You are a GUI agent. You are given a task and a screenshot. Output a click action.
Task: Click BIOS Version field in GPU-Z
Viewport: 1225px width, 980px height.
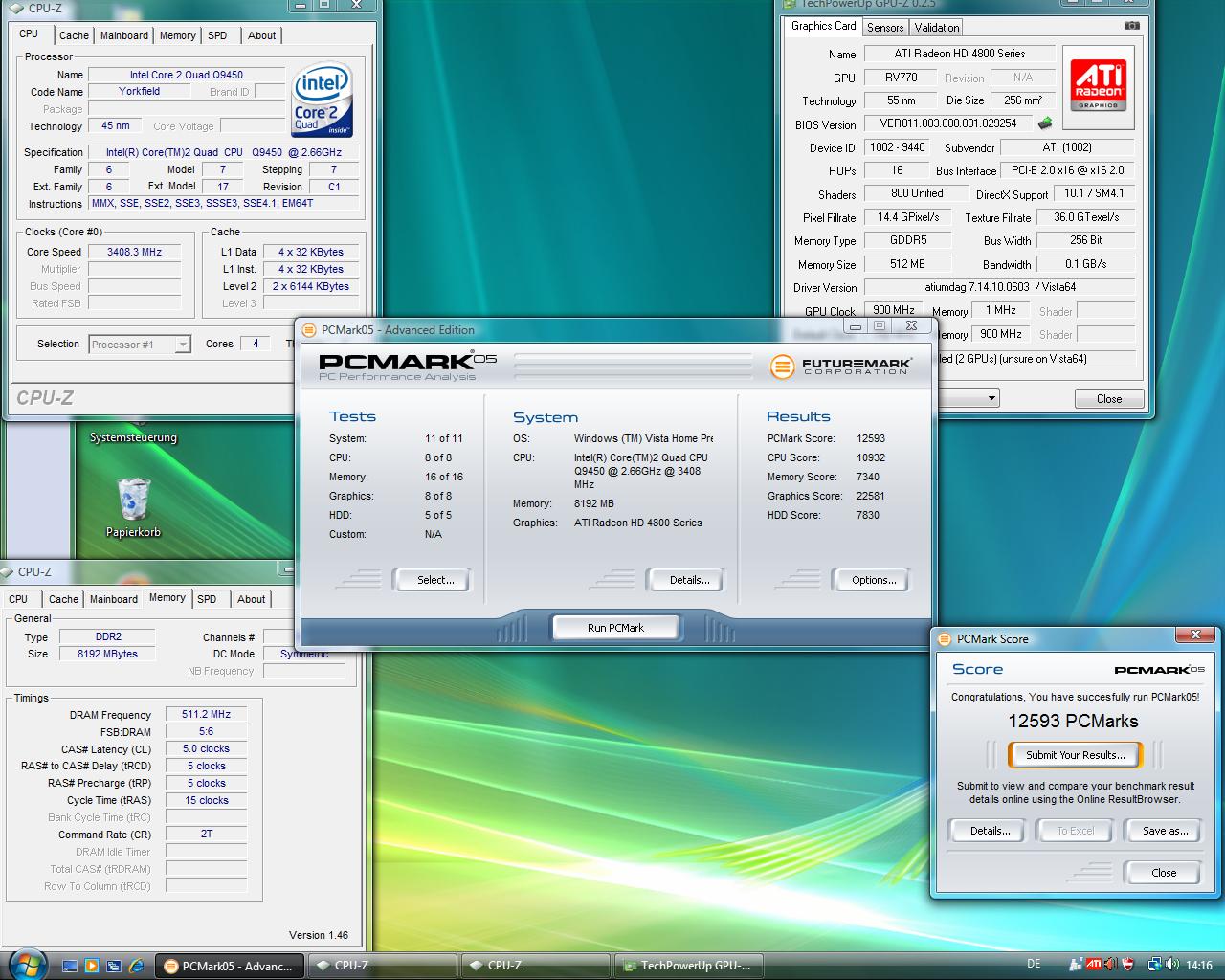[x=948, y=123]
